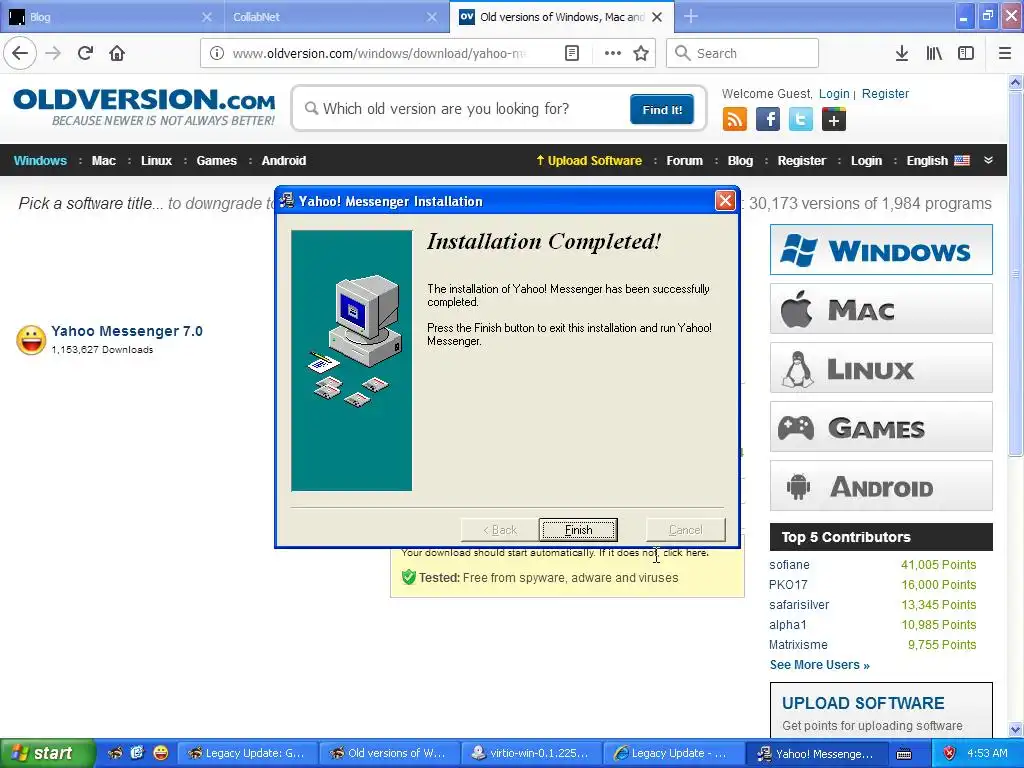The image size is (1024, 768).
Task: Select Windows in the site navigation bar
Action: click(x=40, y=161)
